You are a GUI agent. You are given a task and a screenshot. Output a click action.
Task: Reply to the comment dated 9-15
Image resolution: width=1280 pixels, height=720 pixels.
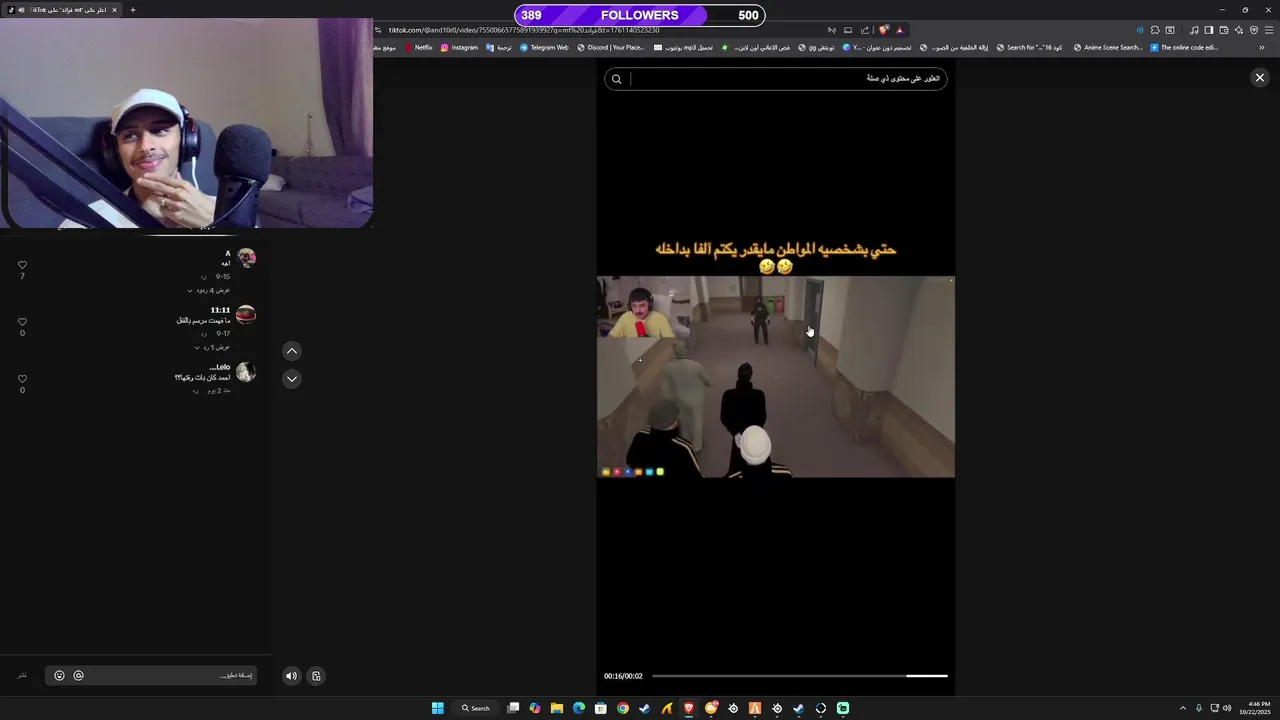click(203, 276)
